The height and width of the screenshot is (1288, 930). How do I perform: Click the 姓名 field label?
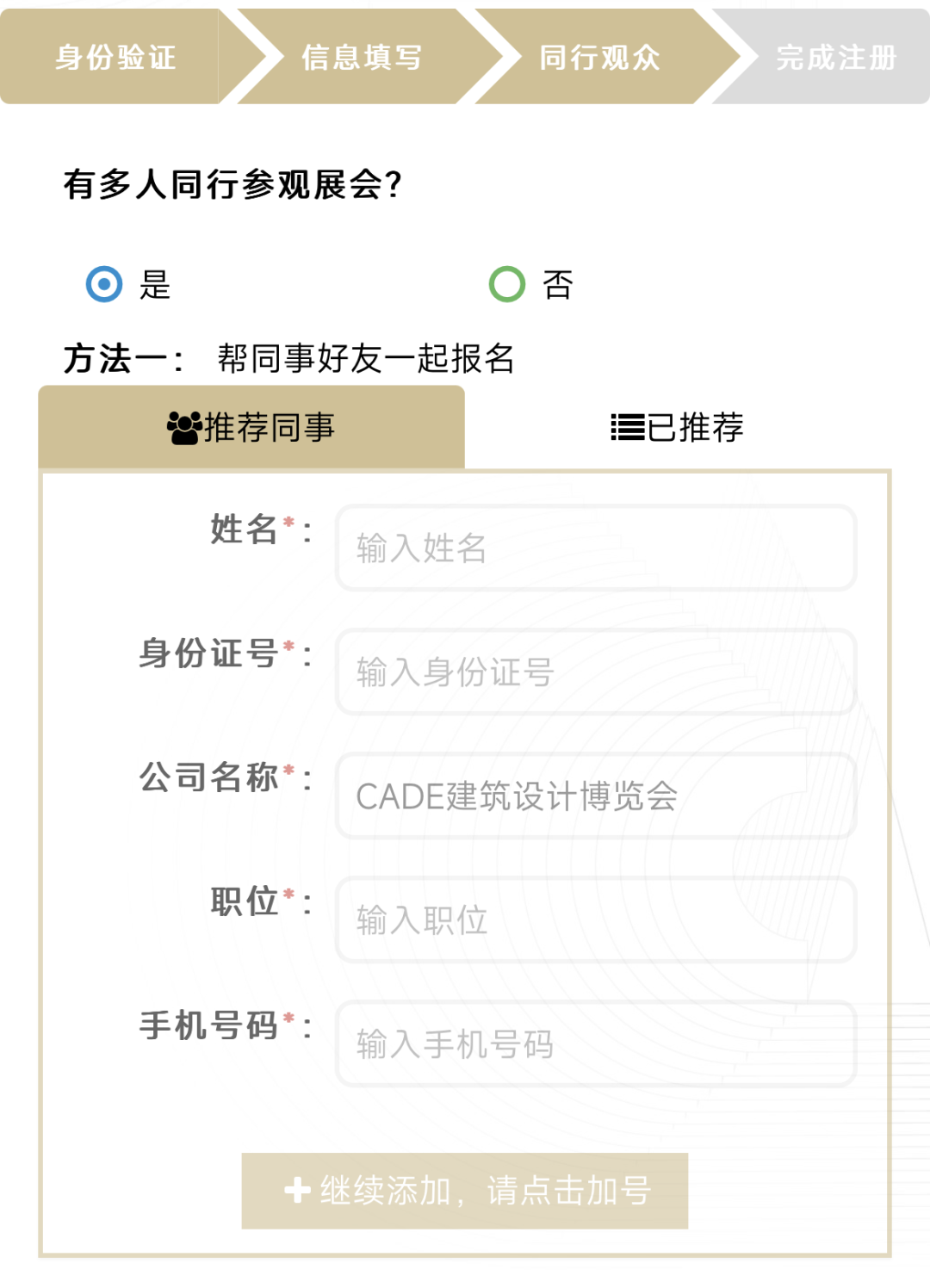[x=245, y=529]
